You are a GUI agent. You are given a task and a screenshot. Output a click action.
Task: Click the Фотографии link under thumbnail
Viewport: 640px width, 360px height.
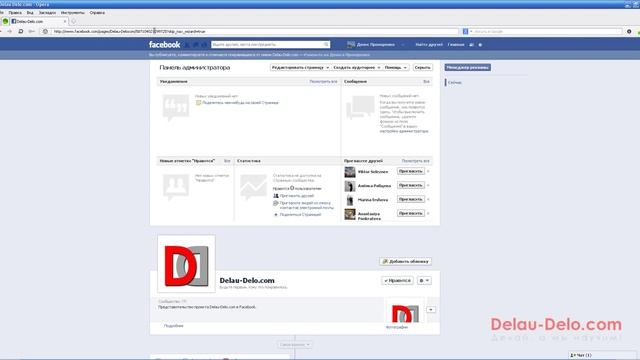click(x=396, y=327)
